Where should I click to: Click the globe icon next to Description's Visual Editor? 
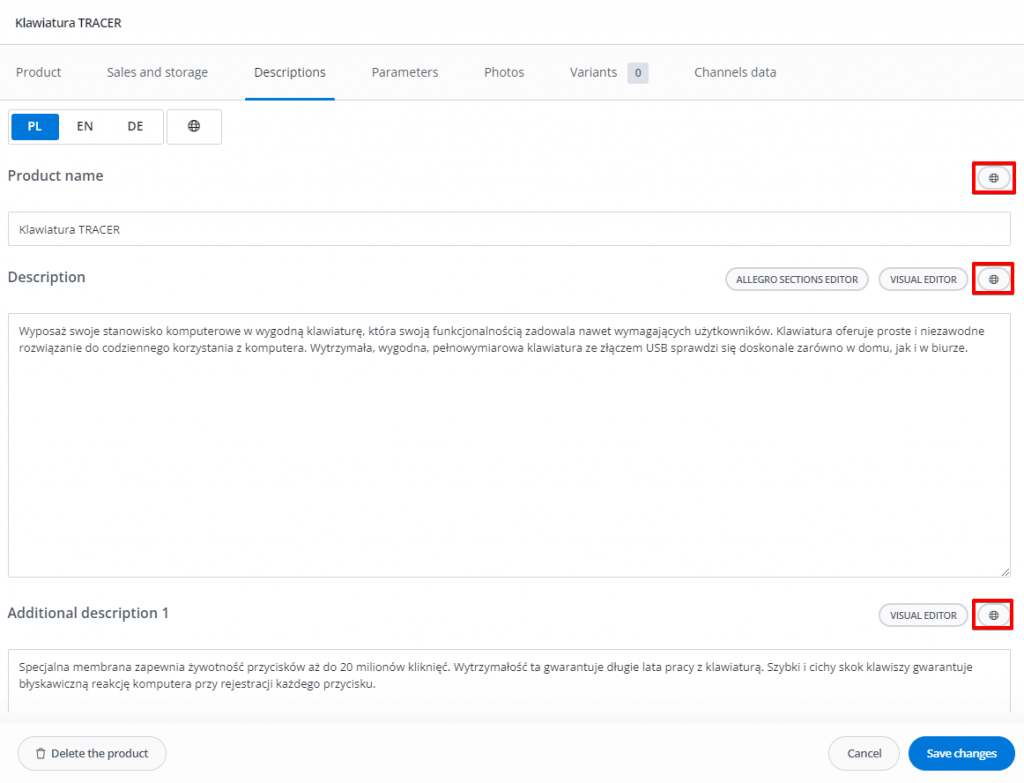coord(993,279)
